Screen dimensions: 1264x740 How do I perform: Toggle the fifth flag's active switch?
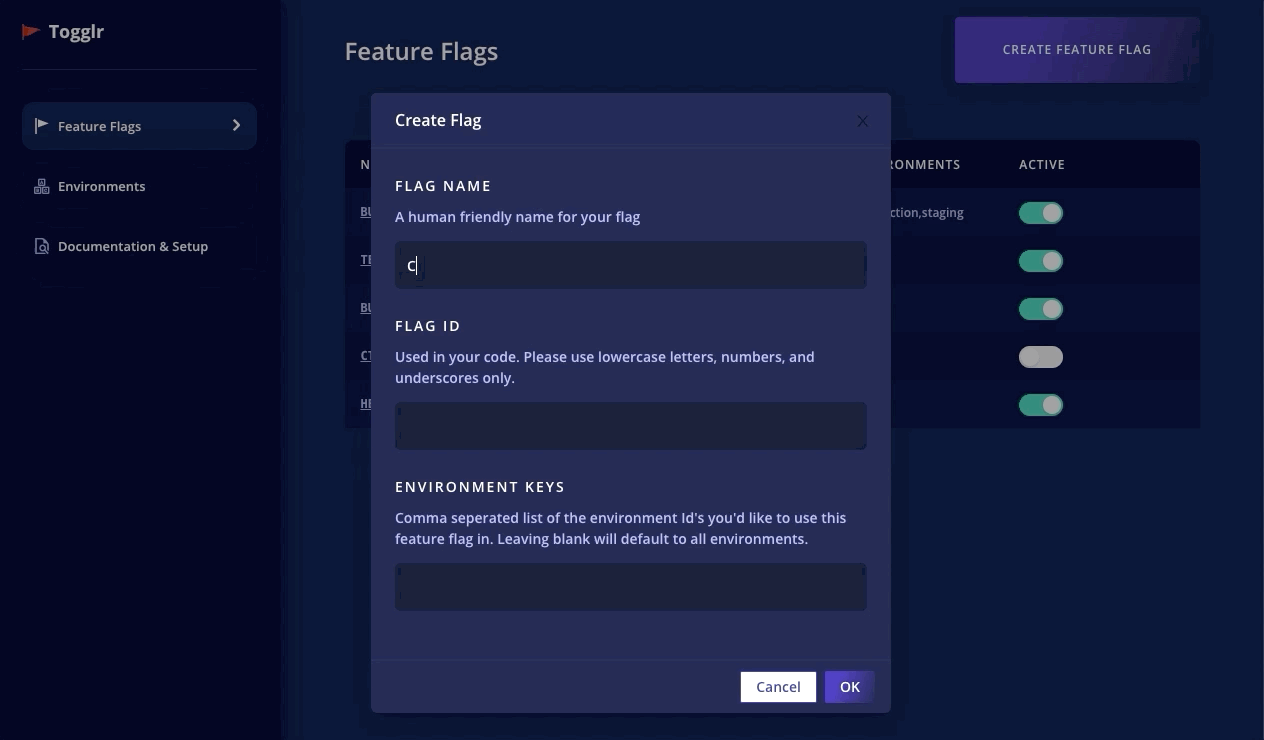pos(1040,405)
